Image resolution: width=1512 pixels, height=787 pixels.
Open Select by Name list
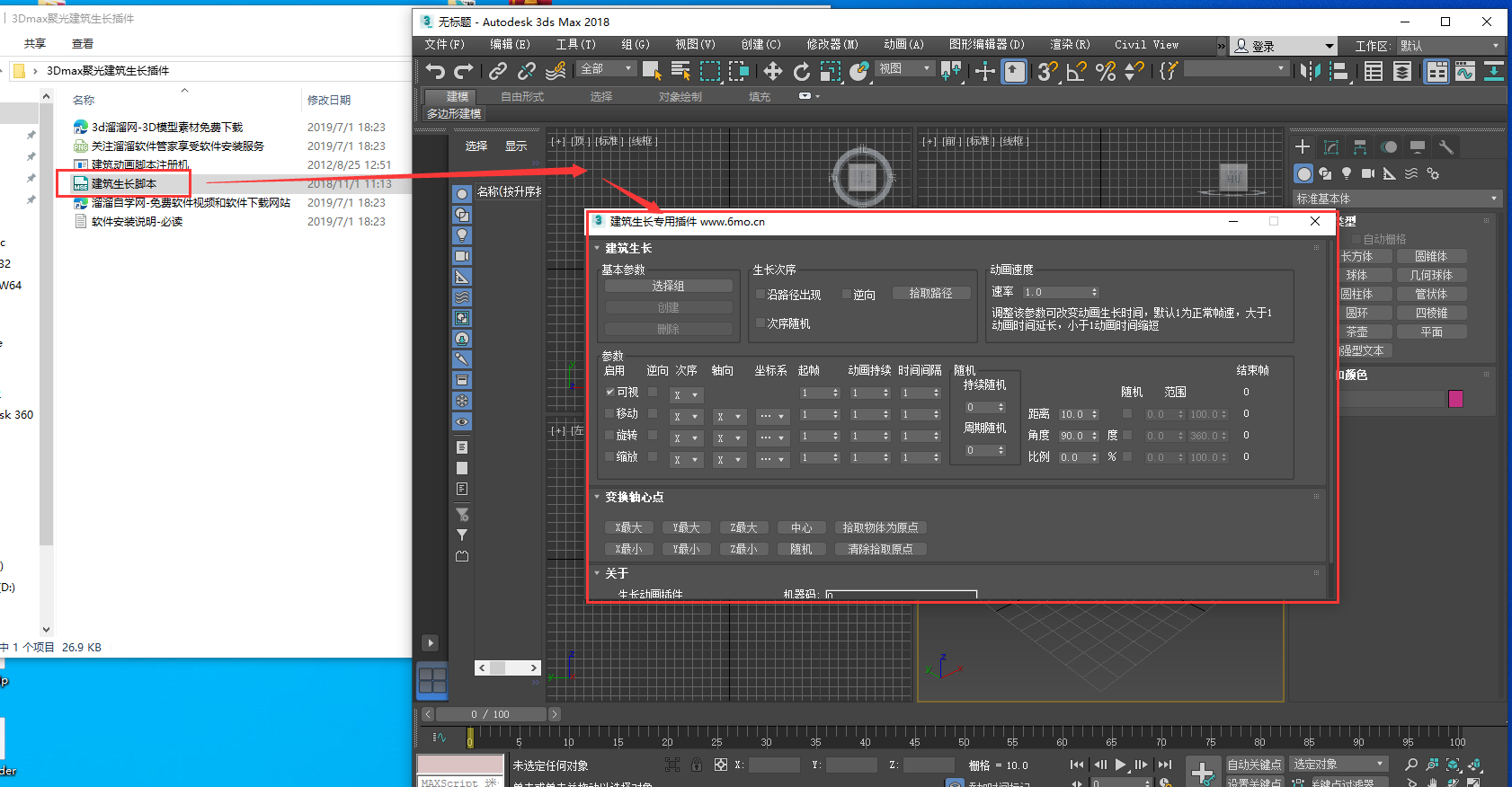click(x=680, y=71)
